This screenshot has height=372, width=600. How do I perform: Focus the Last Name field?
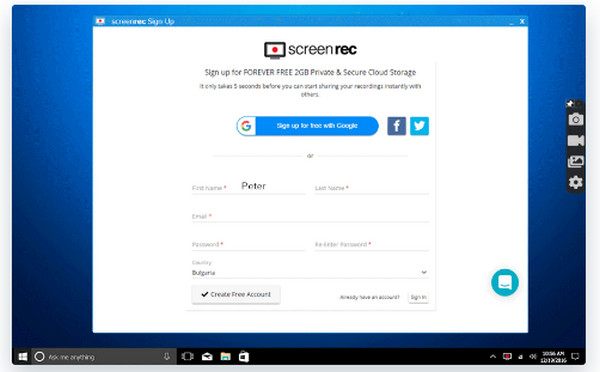click(372, 188)
